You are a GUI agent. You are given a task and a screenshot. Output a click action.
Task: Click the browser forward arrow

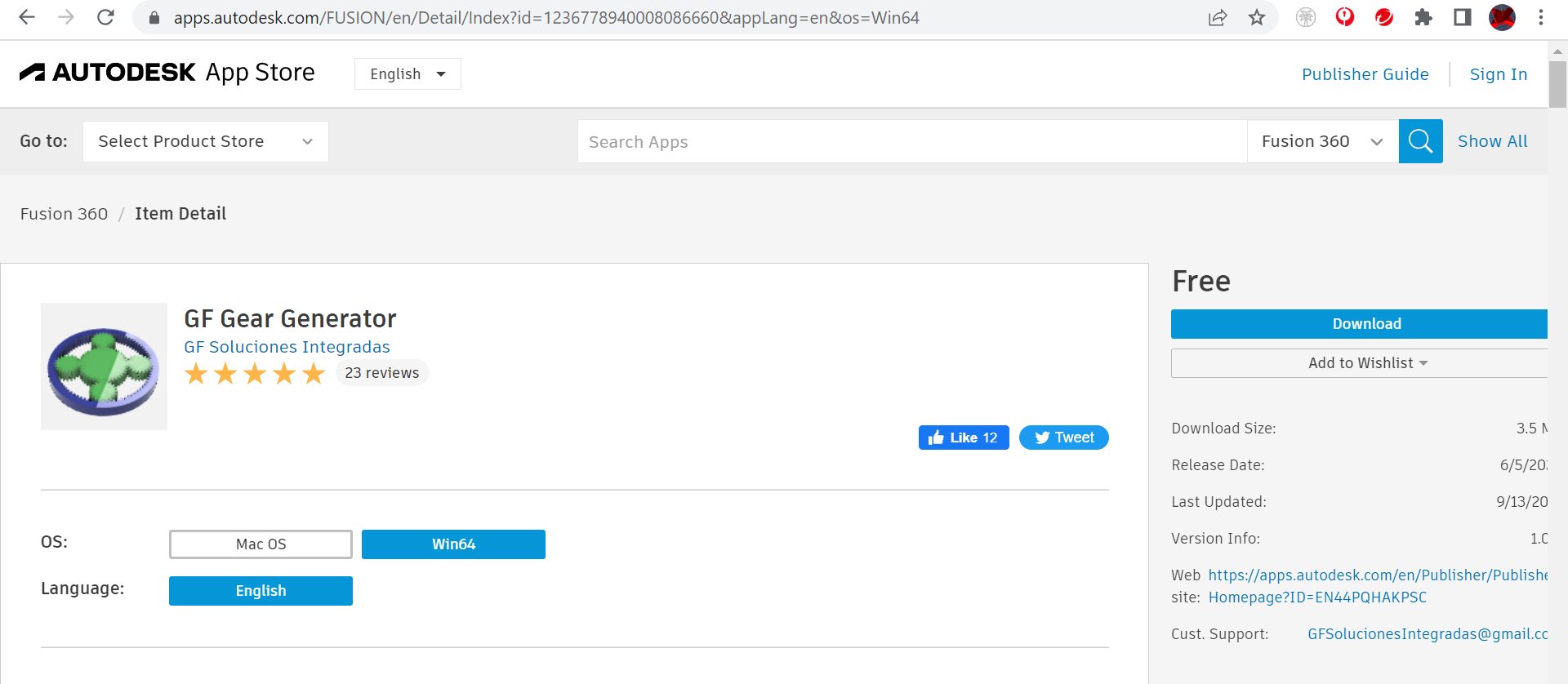click(66, 17)
